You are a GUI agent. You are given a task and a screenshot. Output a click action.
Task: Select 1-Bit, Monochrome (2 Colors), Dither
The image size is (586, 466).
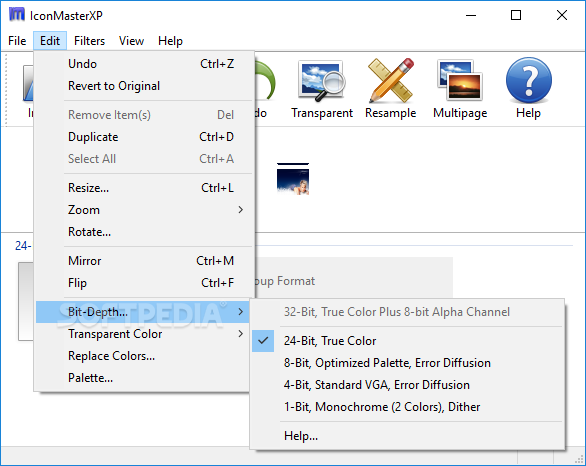(407, 407)
